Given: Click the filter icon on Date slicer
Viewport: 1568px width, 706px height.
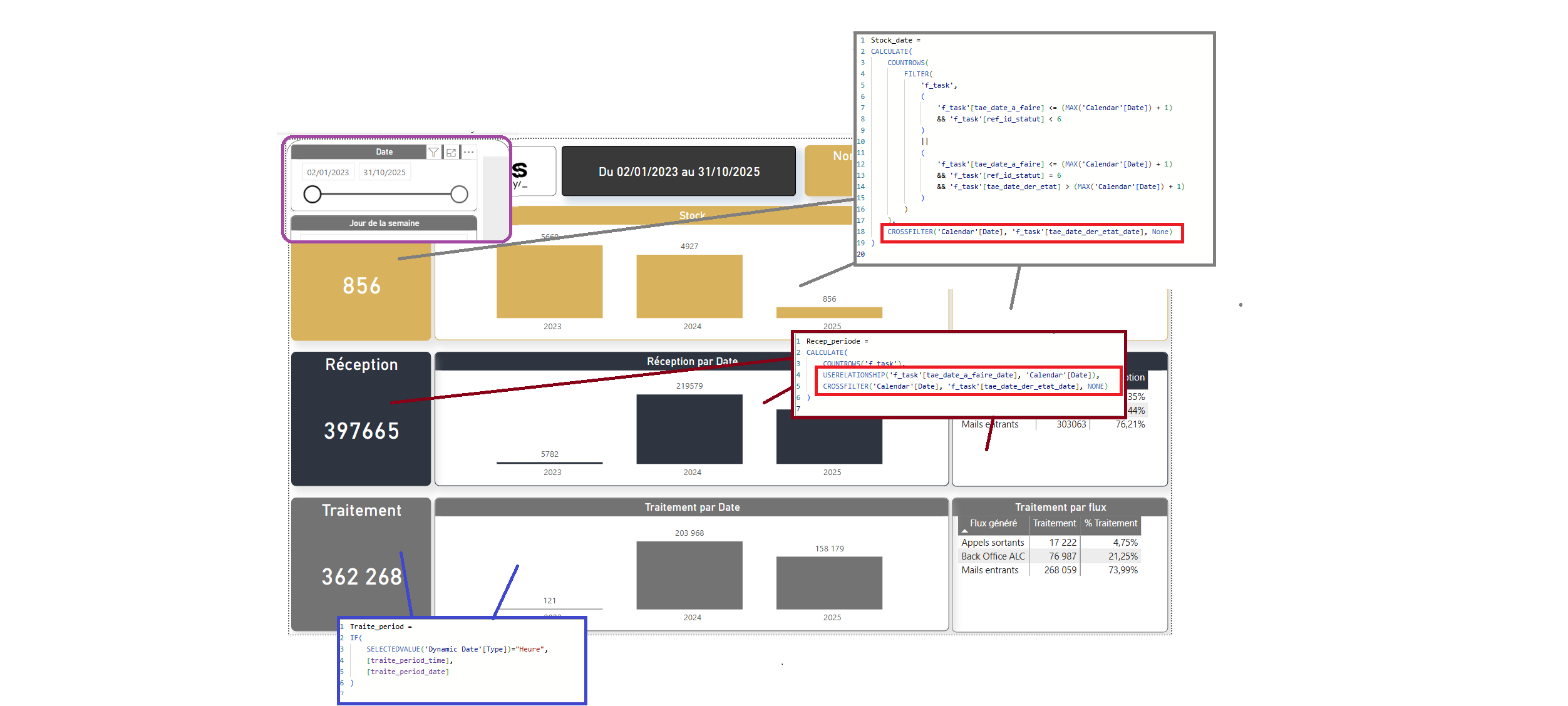Looking at the screenshot, I should click(x=433, y=152).
